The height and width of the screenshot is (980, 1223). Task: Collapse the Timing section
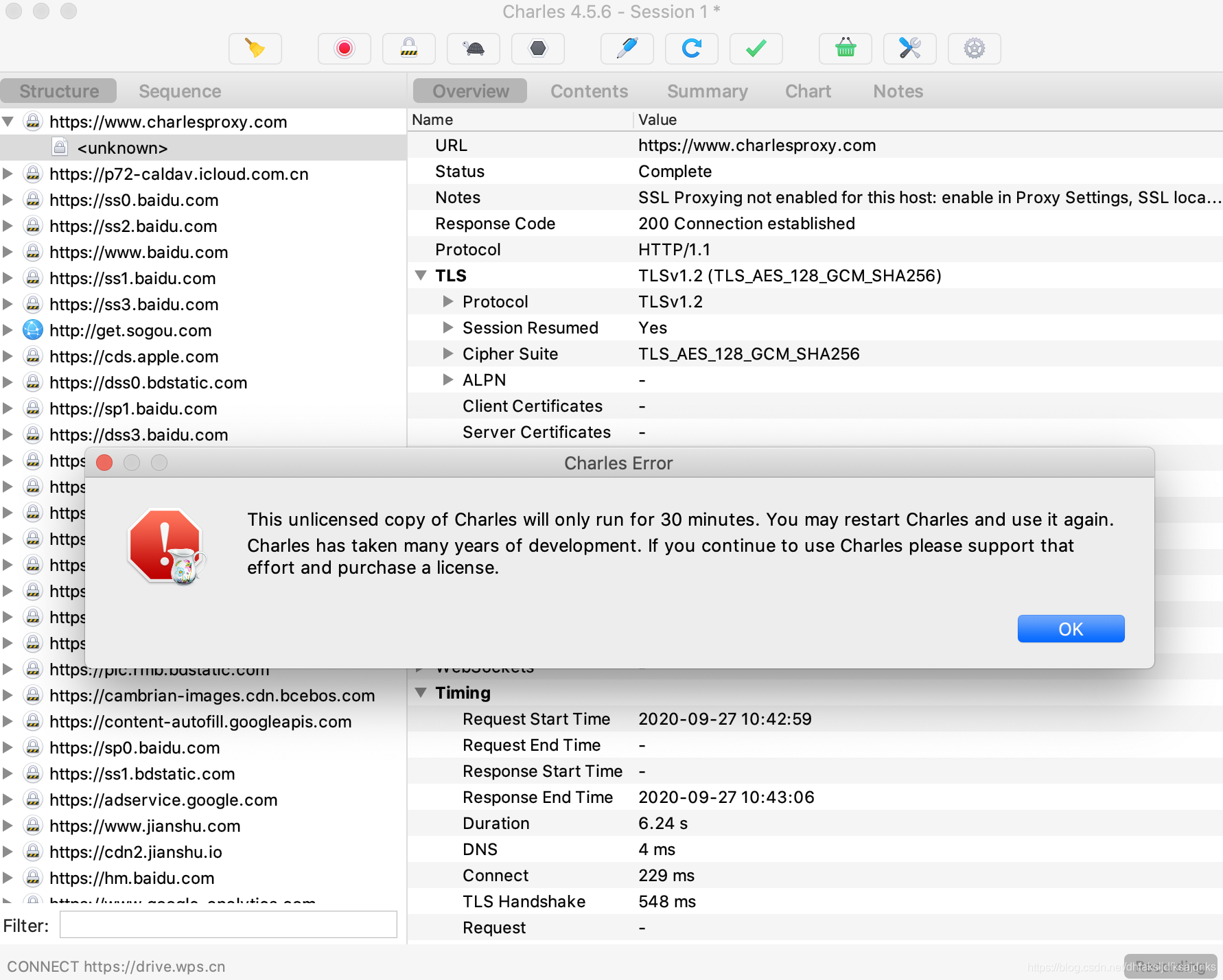pyautogui.click(x=421, y=692)
